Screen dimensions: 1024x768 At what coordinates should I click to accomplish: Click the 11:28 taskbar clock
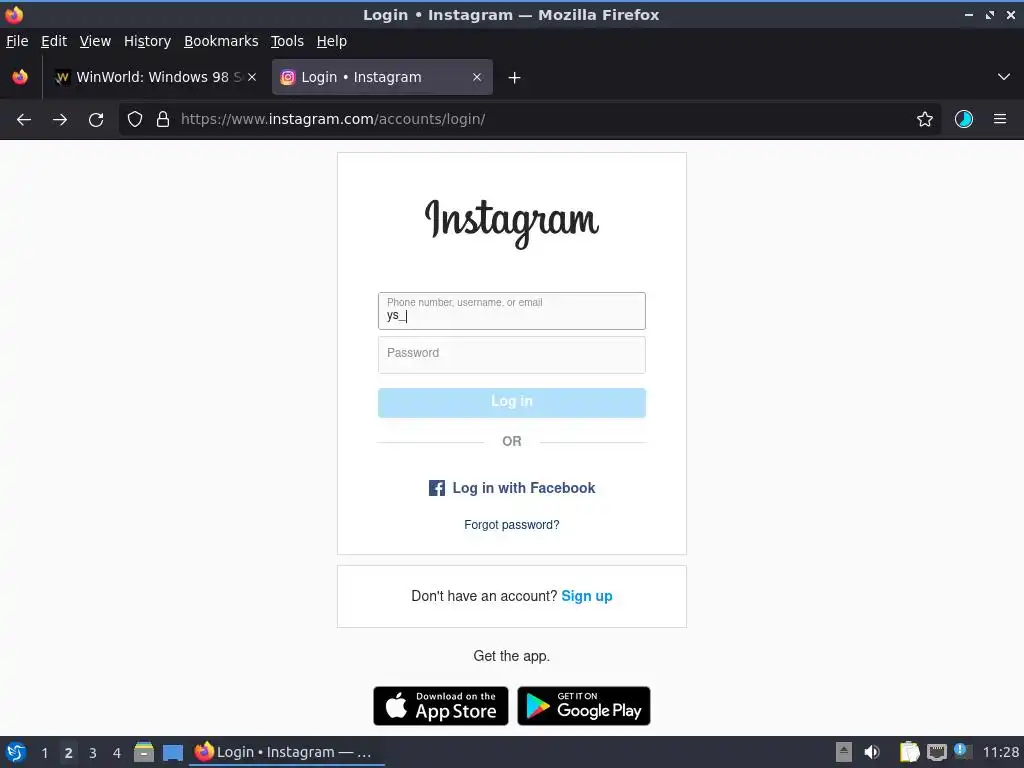click(1000, 752)
